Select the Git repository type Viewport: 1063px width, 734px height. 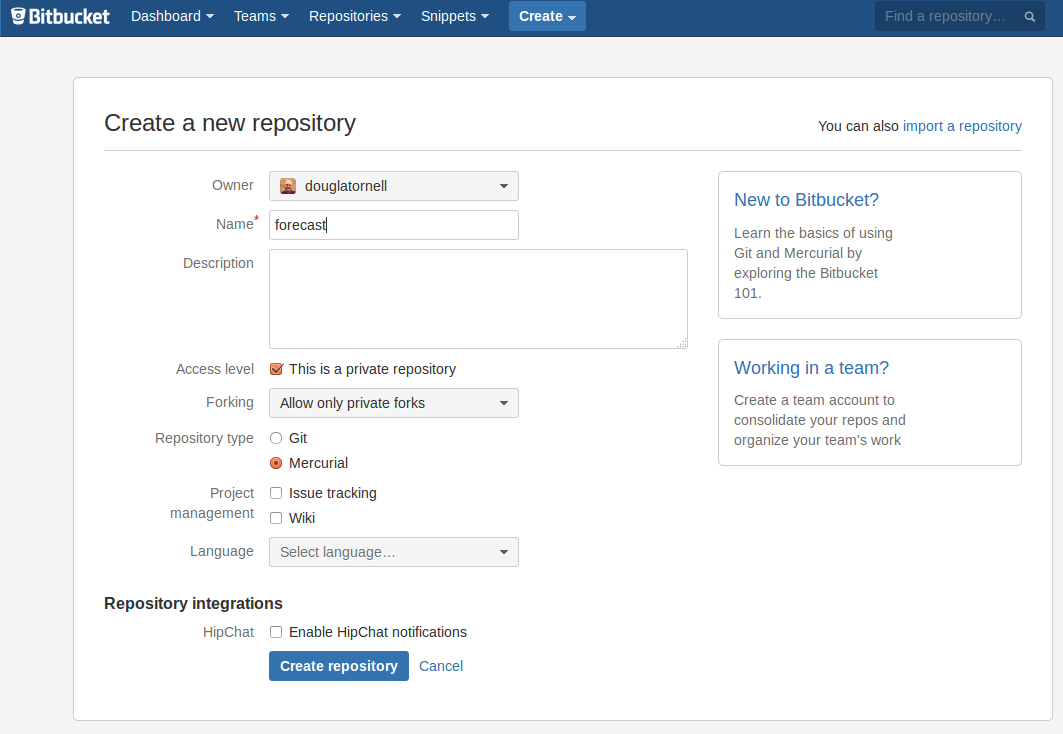pos(276,439)
